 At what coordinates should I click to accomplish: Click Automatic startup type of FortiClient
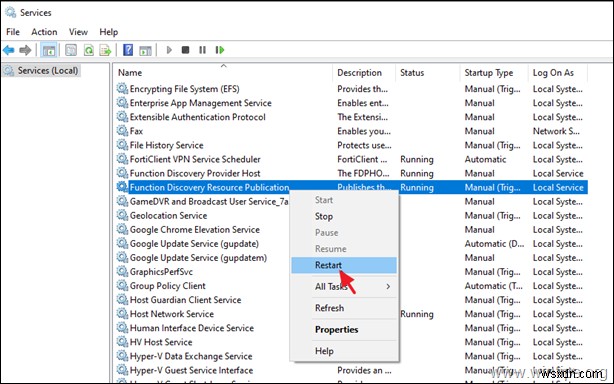pyautogui.click(x=485, y=159)
